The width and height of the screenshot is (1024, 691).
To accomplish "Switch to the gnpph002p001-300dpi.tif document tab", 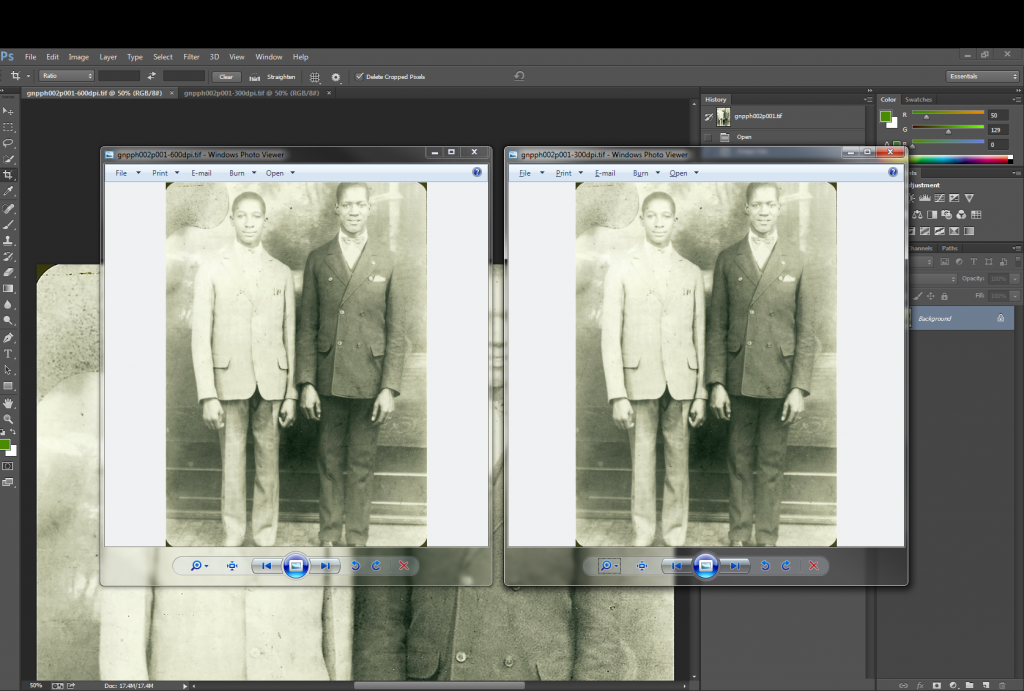I will (250, 93).
